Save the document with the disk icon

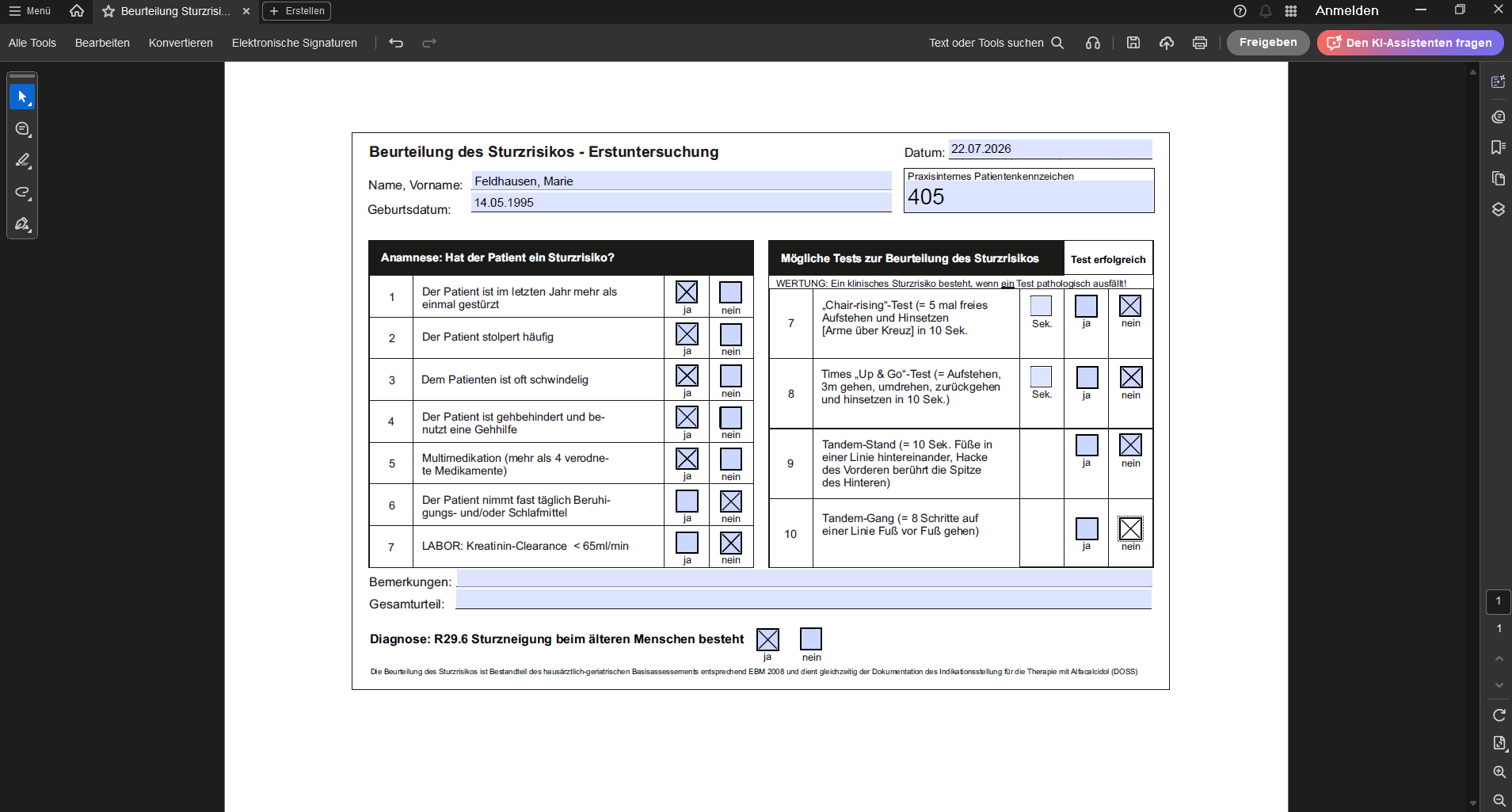click(1133, 43)
